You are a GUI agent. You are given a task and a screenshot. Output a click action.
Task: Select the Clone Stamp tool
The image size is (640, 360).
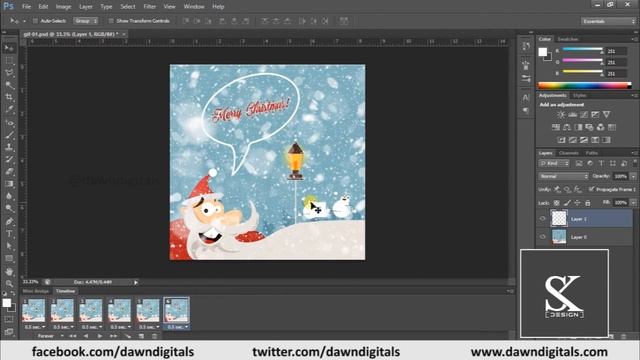click(9, 147)
